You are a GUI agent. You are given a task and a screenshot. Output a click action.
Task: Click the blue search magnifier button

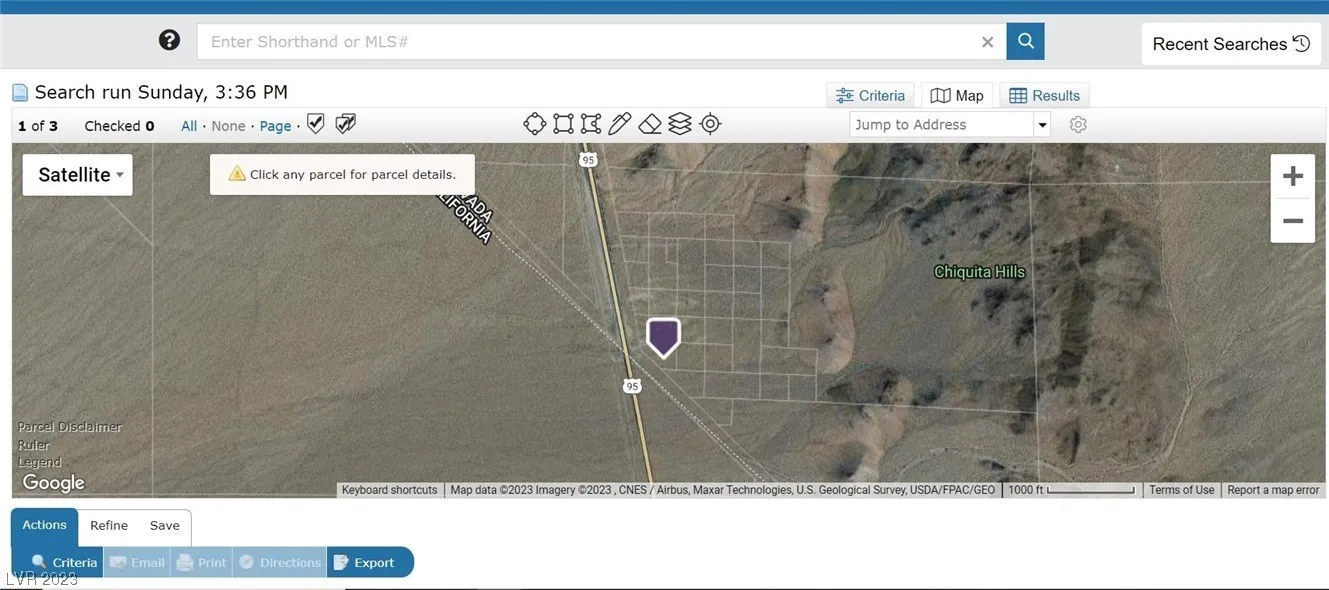(x=1025, y=41)
